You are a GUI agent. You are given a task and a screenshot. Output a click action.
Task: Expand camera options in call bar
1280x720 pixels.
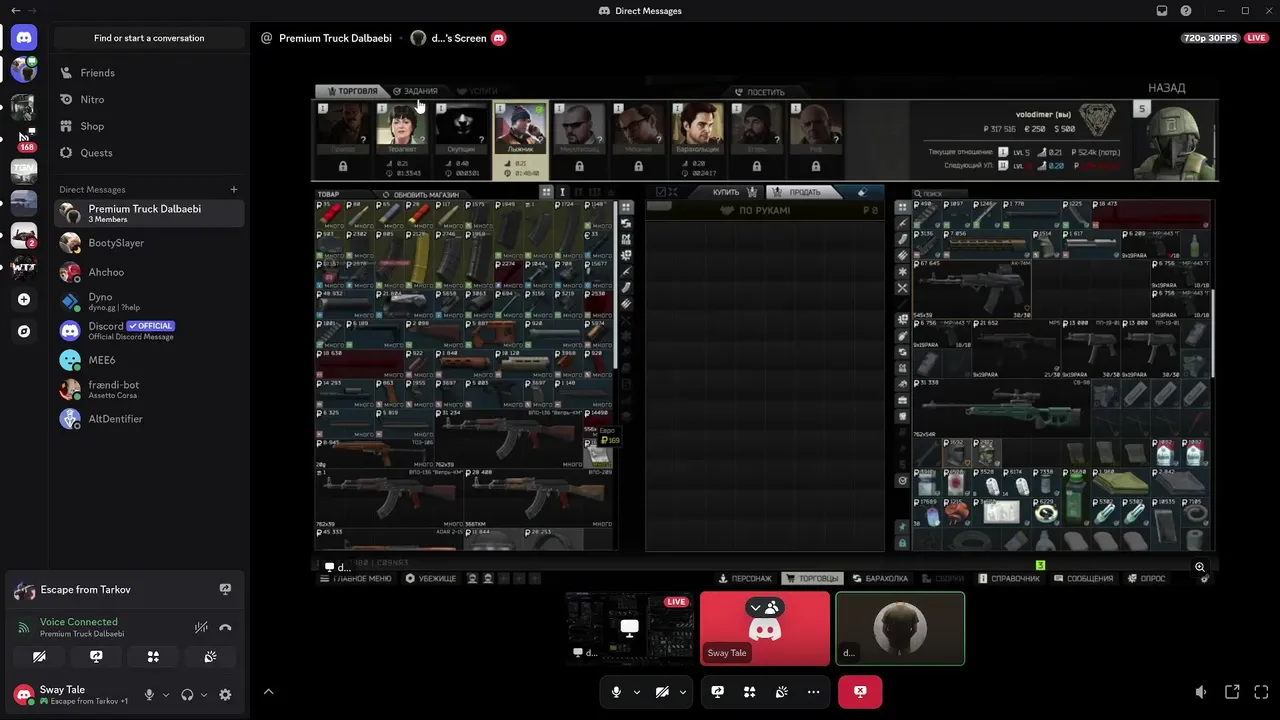pos(683,692)
